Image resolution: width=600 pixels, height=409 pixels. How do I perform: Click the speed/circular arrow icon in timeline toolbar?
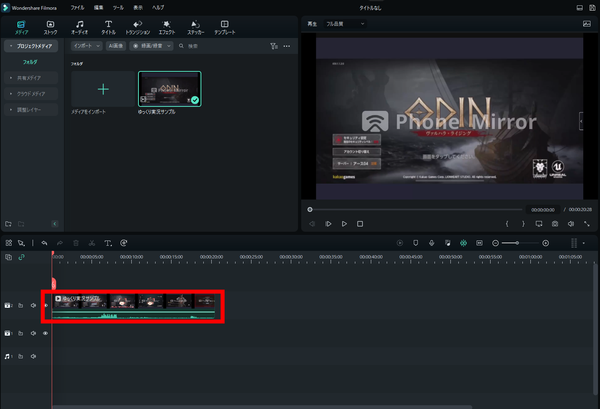[124, 243]
